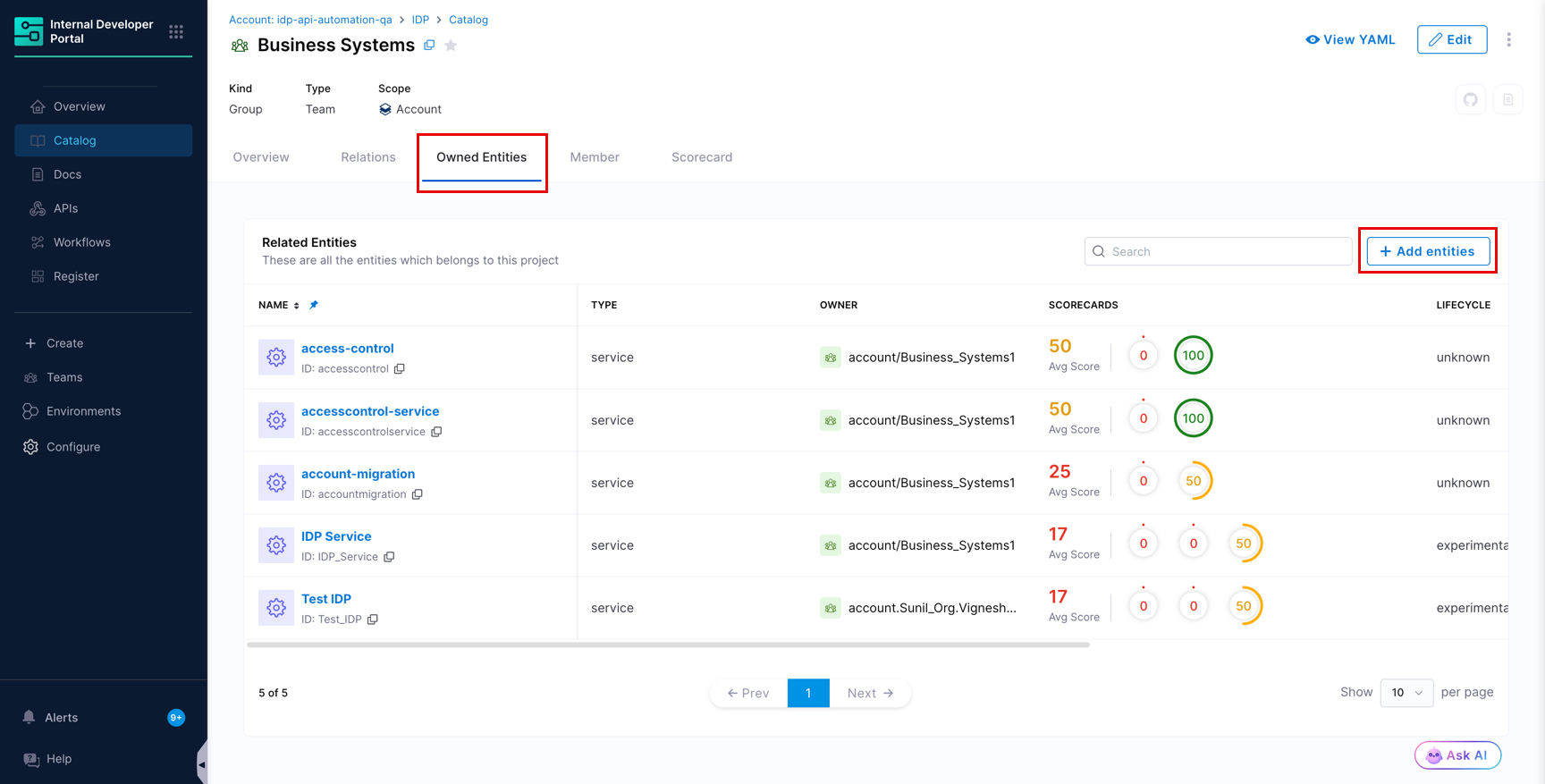This screenshot has height=784, width=1545.
Task: Open the 9+ alerts badge
Action: [x=176, y=718]
